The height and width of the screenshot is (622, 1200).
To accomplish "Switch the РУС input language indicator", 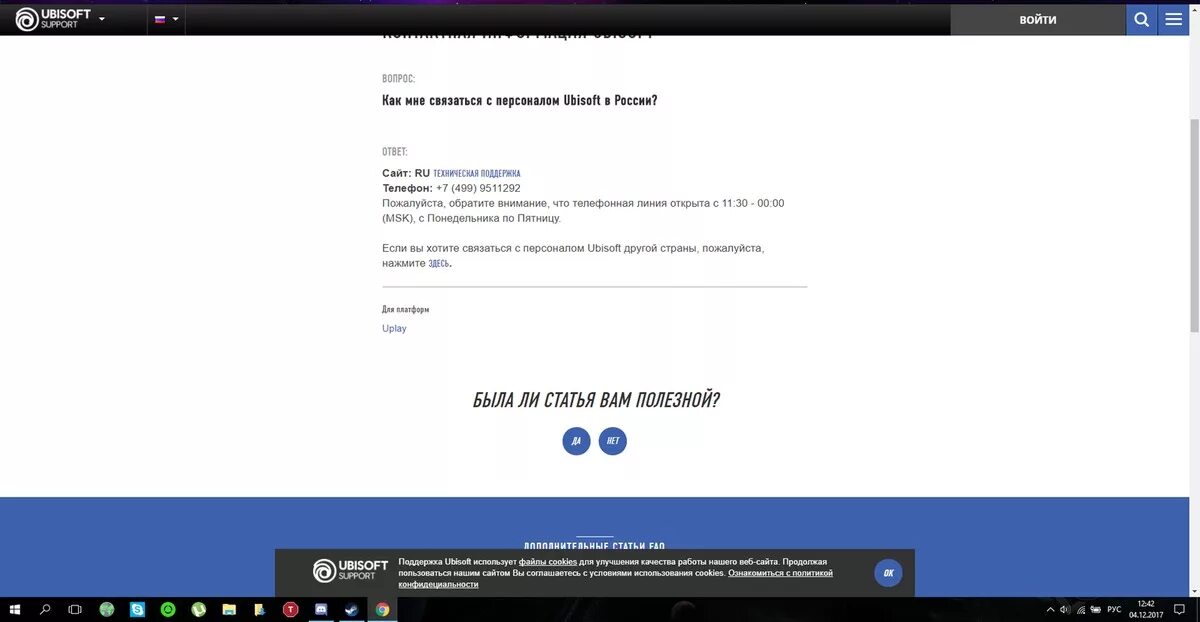I will point(1114,609).
